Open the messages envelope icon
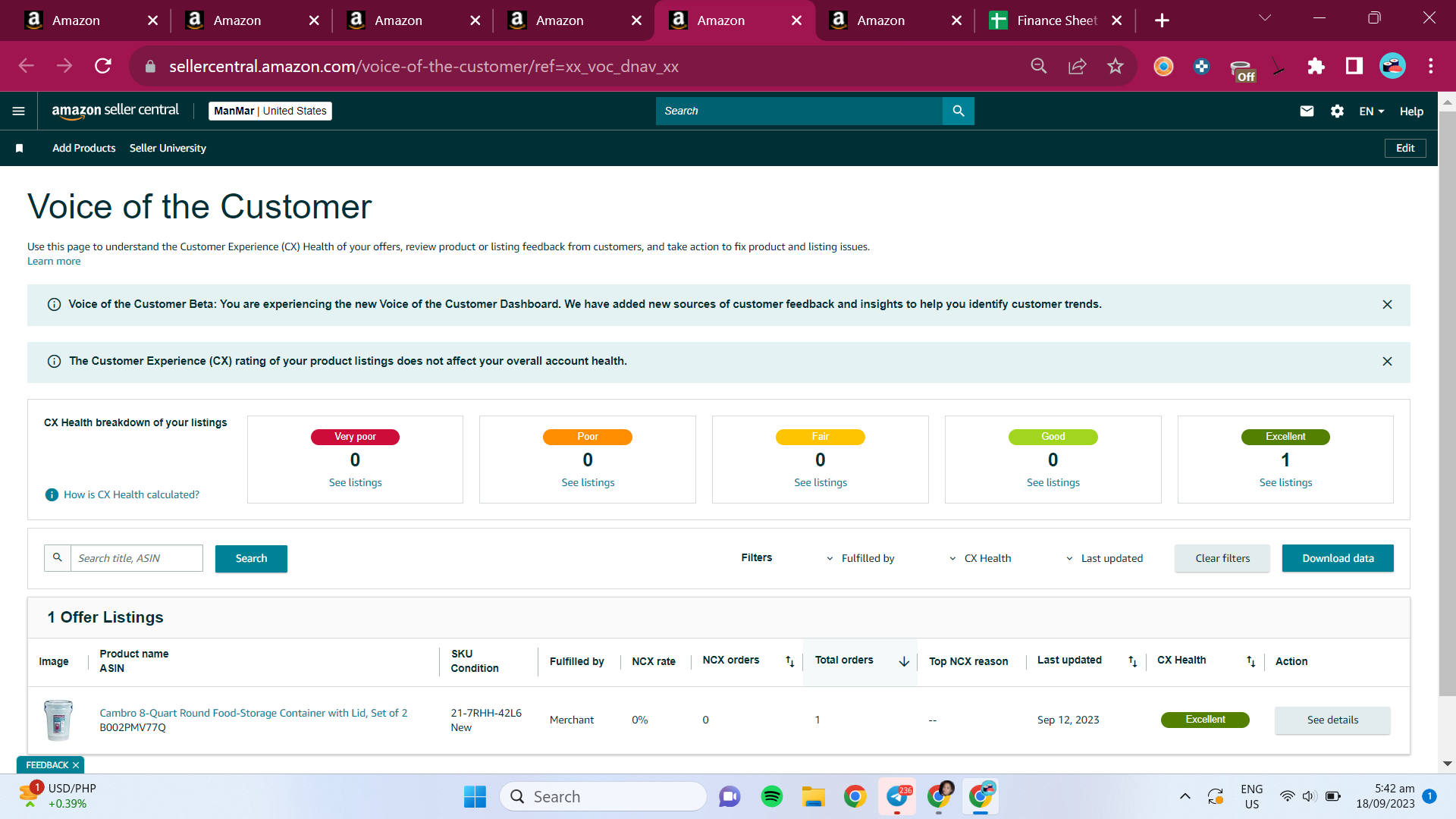This screenshot has height=819, width=1456. click(x=1307, y=111)
